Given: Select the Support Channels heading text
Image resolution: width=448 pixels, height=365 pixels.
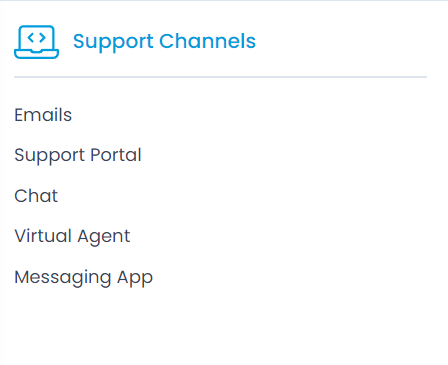Looking at the screenshot, I should coord(164,42).
